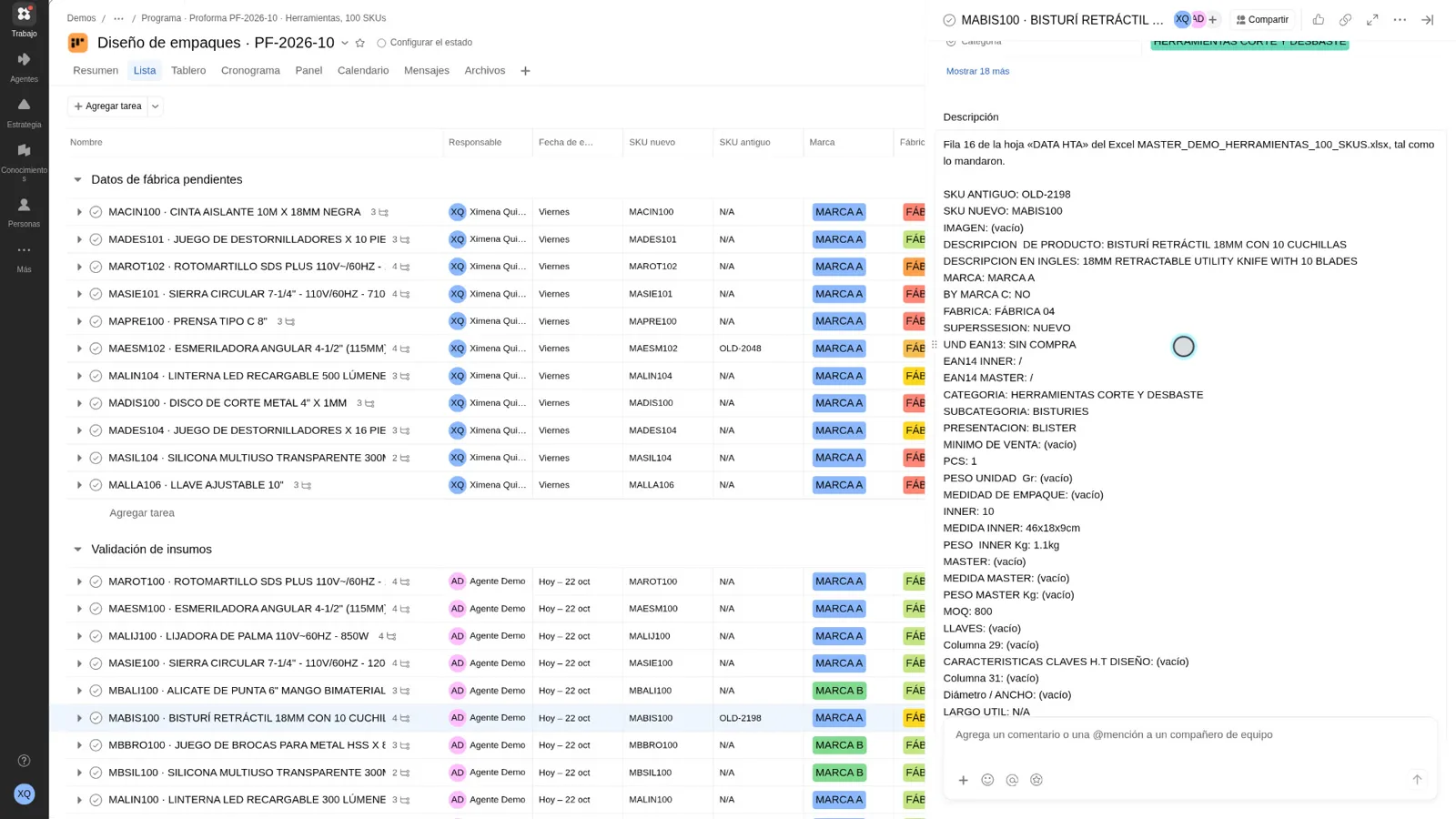This screenshot has height=819, width=1456.
Task: Expand breadcrumb ellipsis menu
Action: (118, 18)
